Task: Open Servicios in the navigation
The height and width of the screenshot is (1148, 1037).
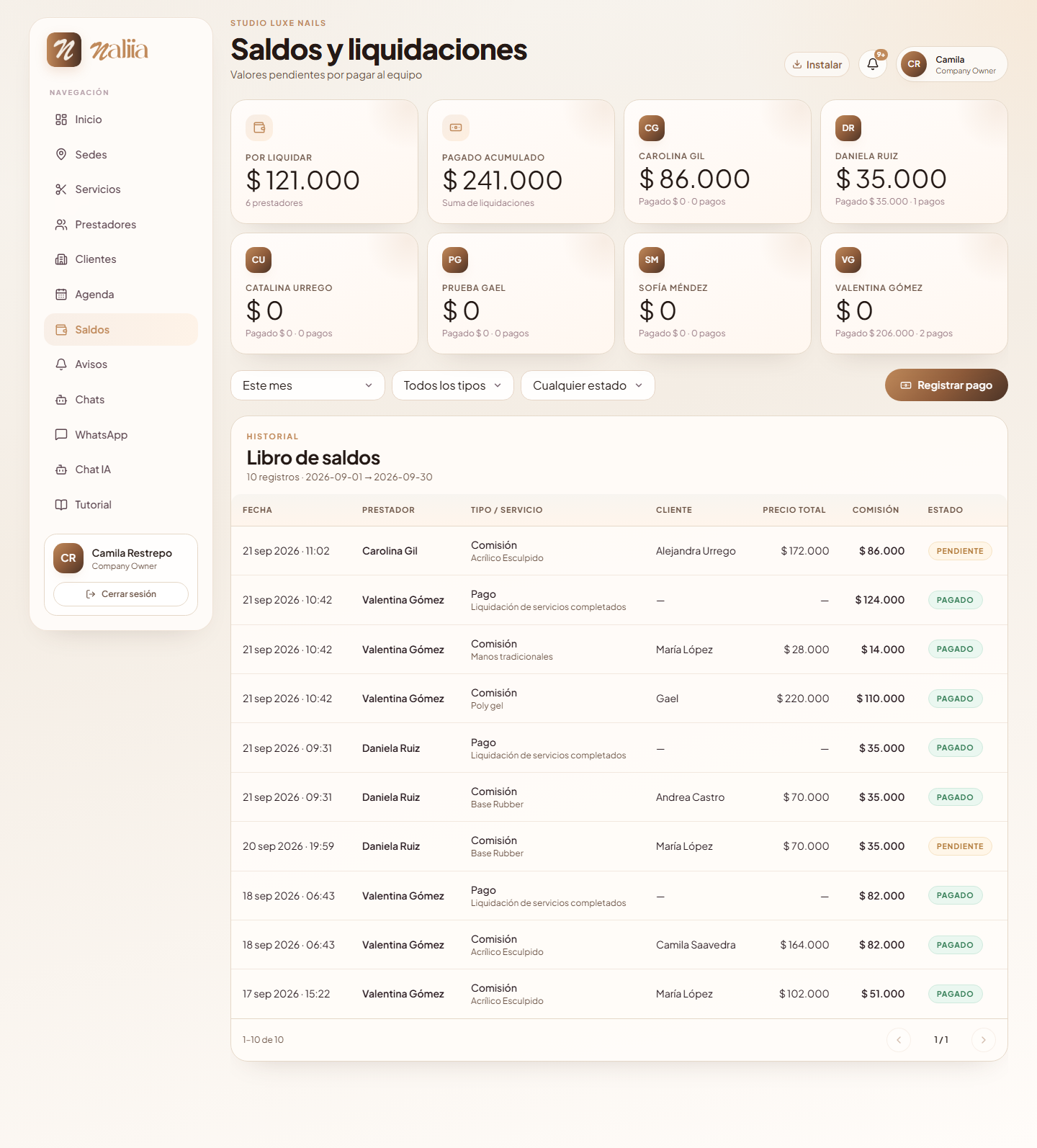Action: click(x=121, y=189)
